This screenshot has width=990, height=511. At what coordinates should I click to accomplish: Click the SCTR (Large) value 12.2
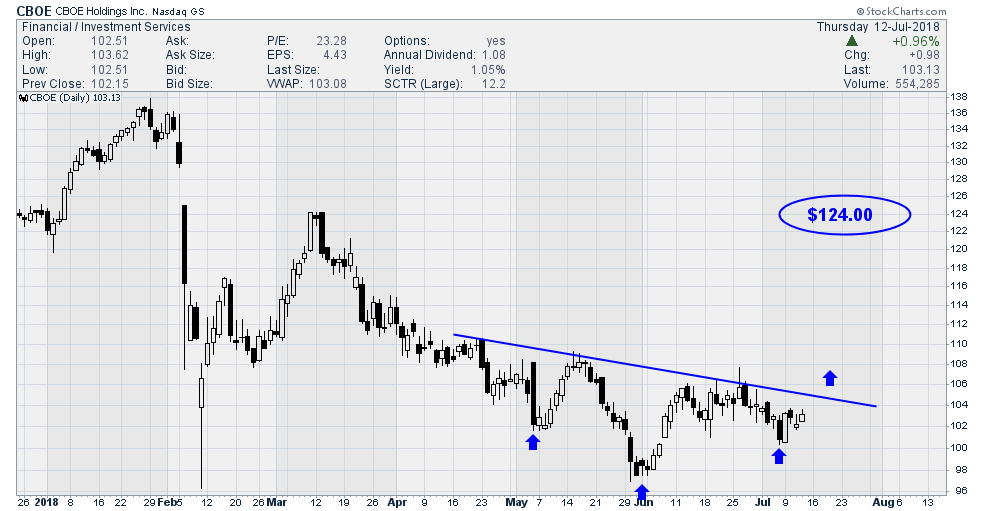tap(495, 83)
